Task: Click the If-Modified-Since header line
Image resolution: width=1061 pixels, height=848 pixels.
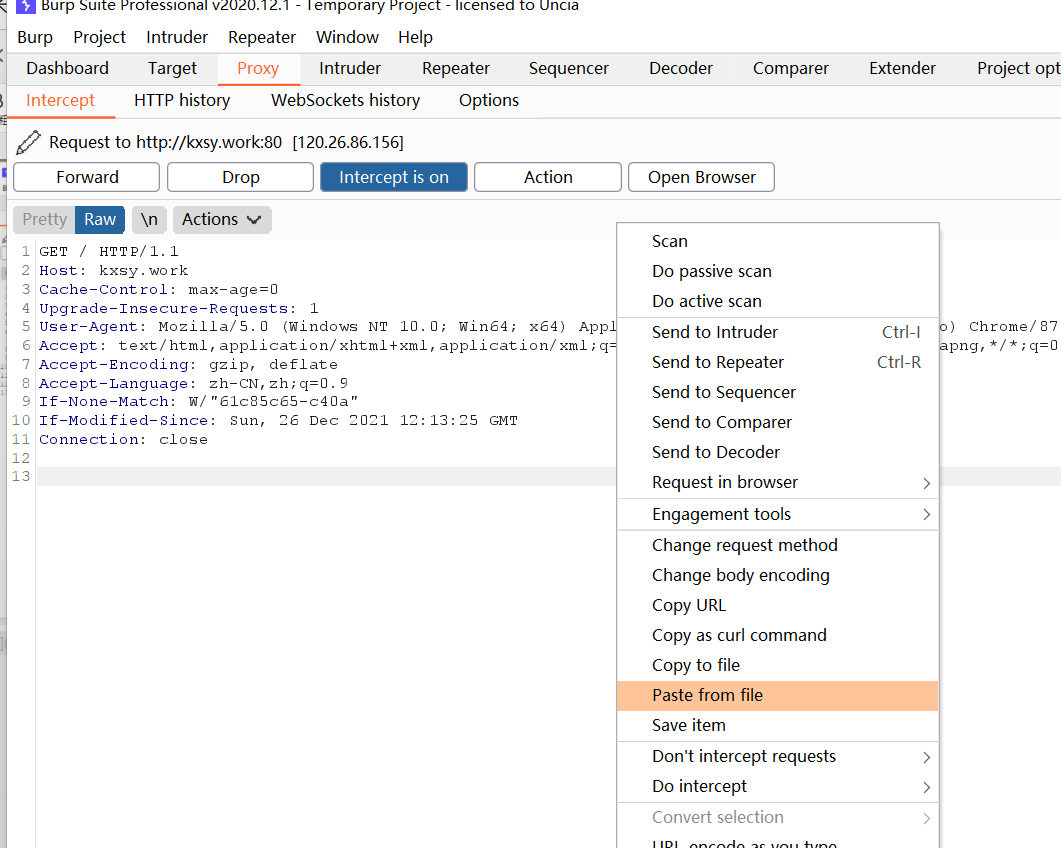Action: click(x=278, y=420)
